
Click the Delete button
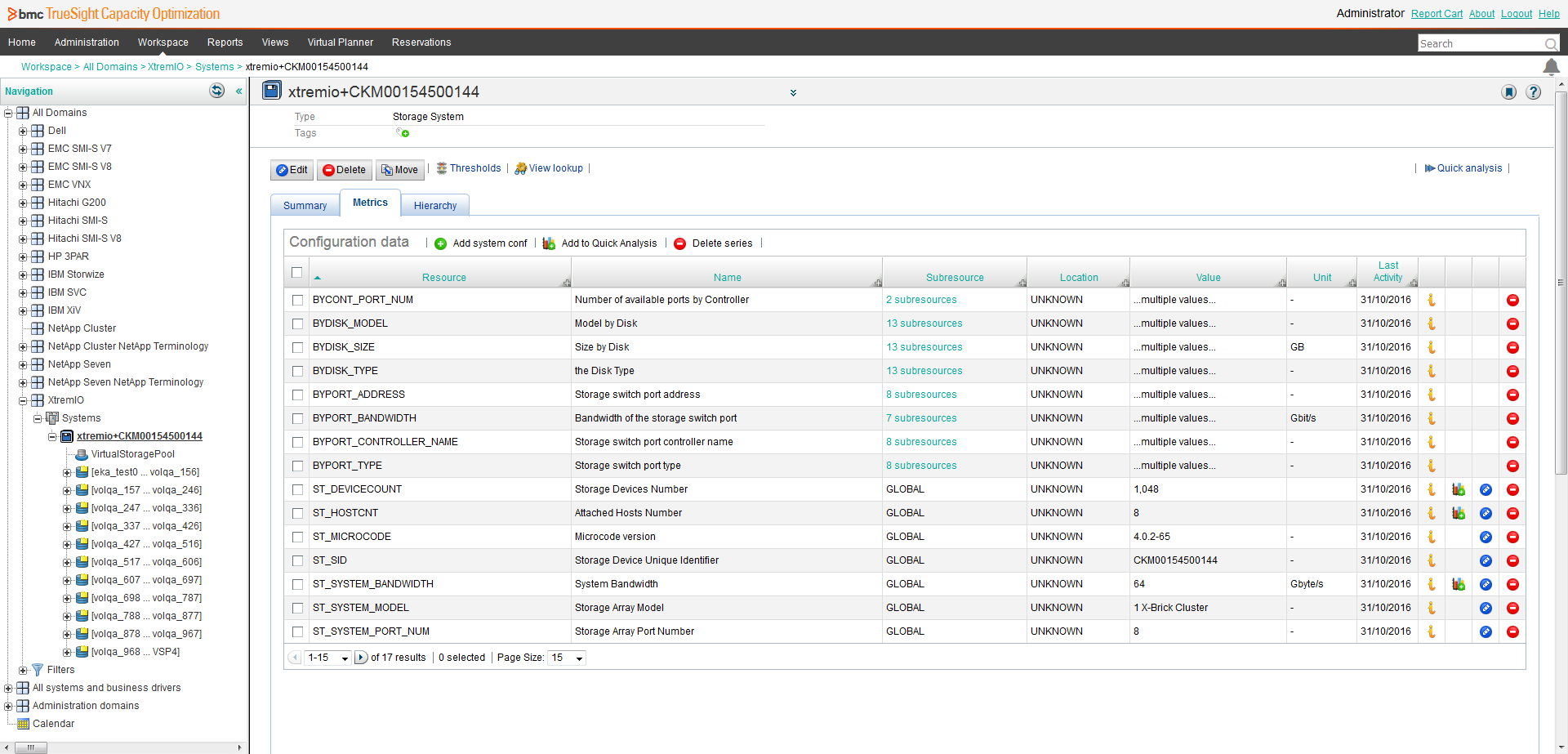(344, 170)
